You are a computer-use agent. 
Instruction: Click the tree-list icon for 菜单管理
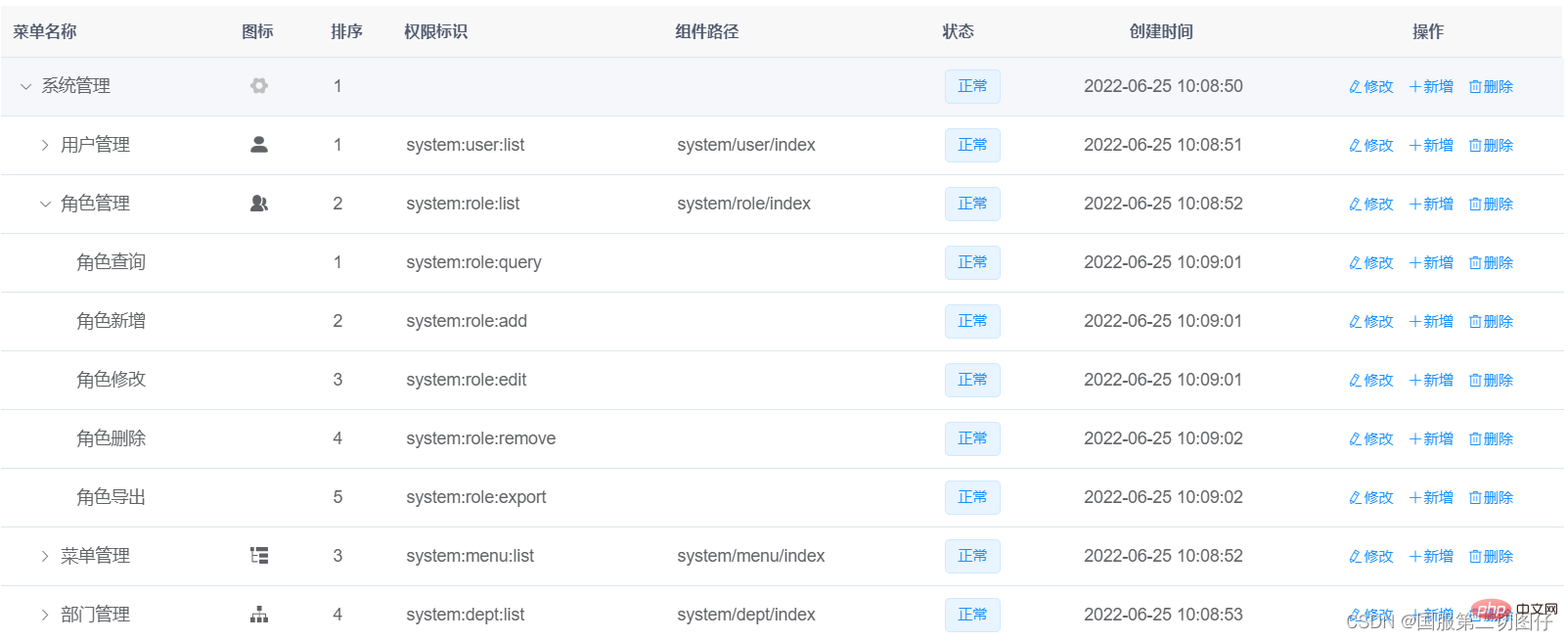click(x=259, y=556)
